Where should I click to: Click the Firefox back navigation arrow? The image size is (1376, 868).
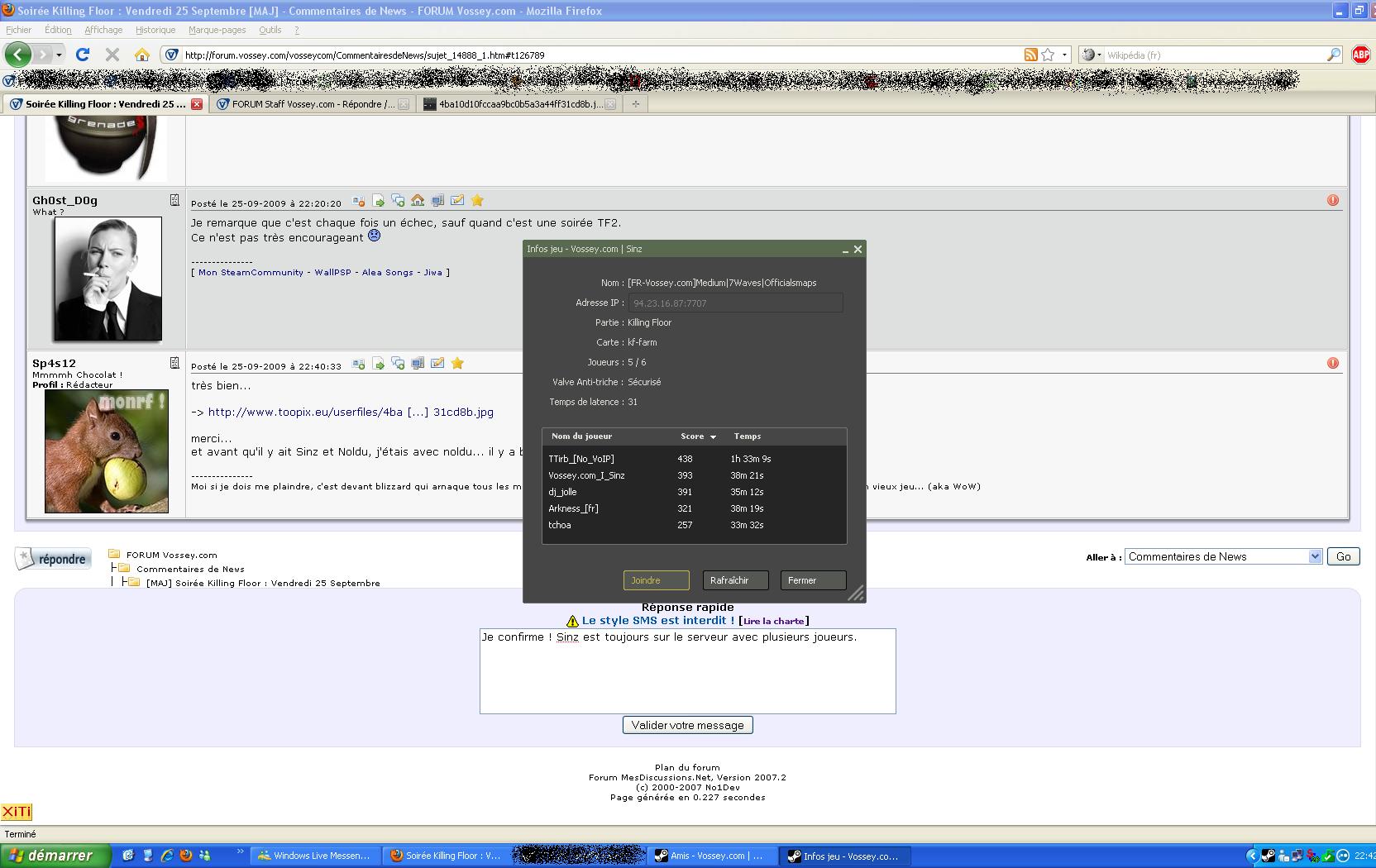pos(17,55)
